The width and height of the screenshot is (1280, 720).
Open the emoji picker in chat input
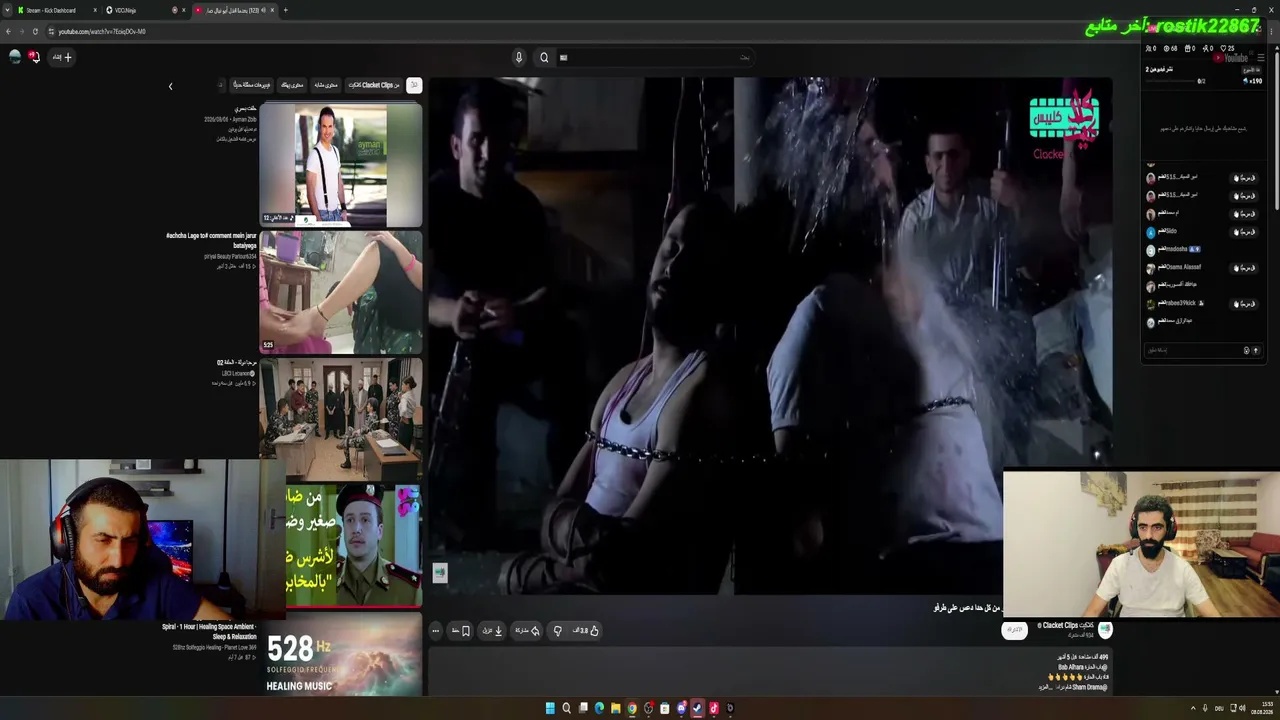coord(1246,350)
